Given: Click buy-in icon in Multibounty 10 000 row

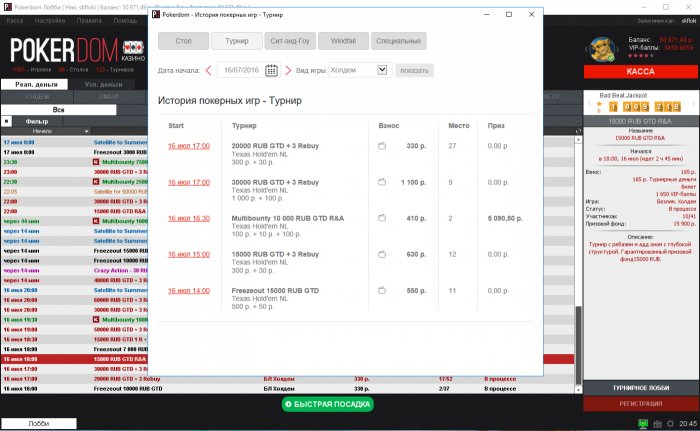Looking at the screenshot, I should [x=382, y=218].
